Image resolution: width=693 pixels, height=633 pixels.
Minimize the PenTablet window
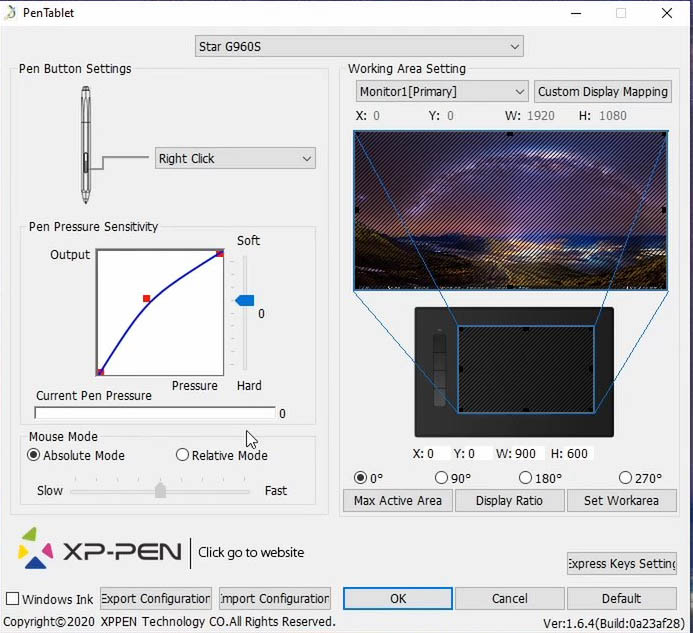point(576,13)
